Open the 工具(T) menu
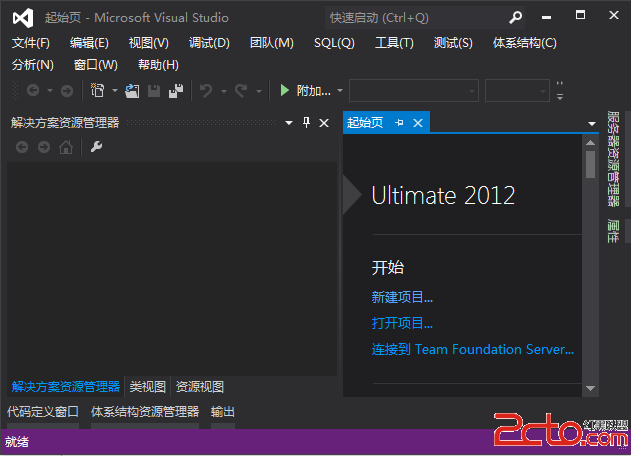This screenshot has width=631, height=456. (x=394, y=43)
